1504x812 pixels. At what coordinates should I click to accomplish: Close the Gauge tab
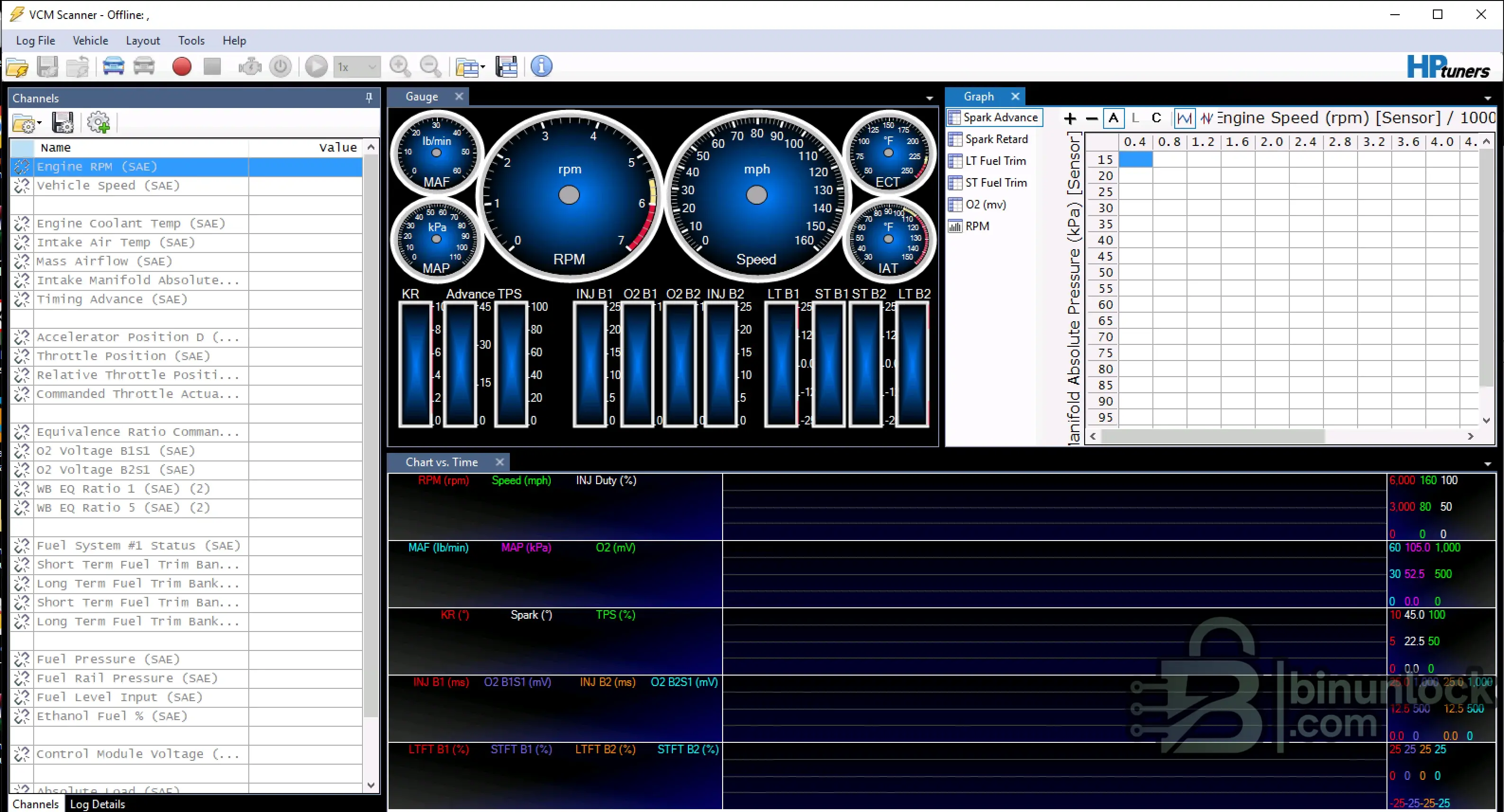[459, 96]
